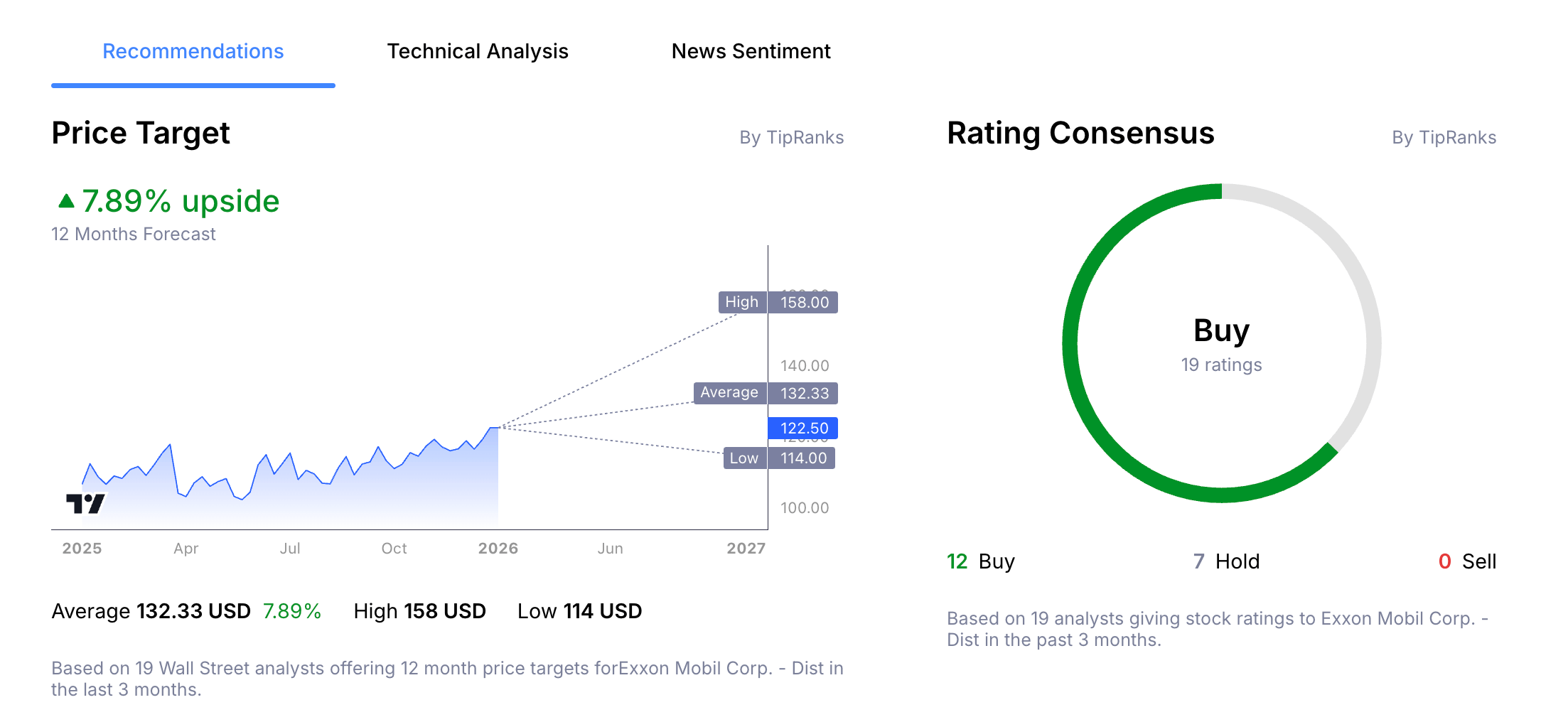Select the Recommendations tab
The height and width of the screenshot is (722, 1568).
[x=192, y=50]
